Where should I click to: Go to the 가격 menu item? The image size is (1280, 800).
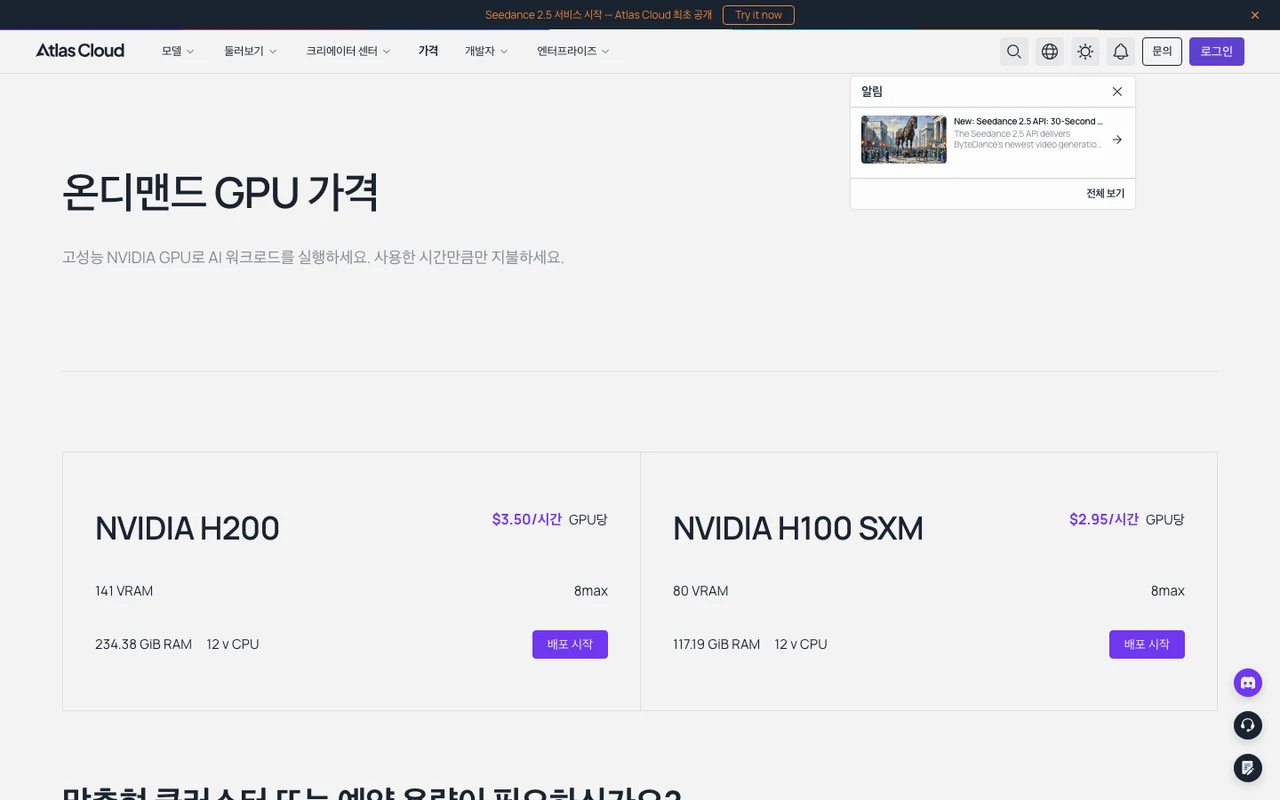[428, 51]
